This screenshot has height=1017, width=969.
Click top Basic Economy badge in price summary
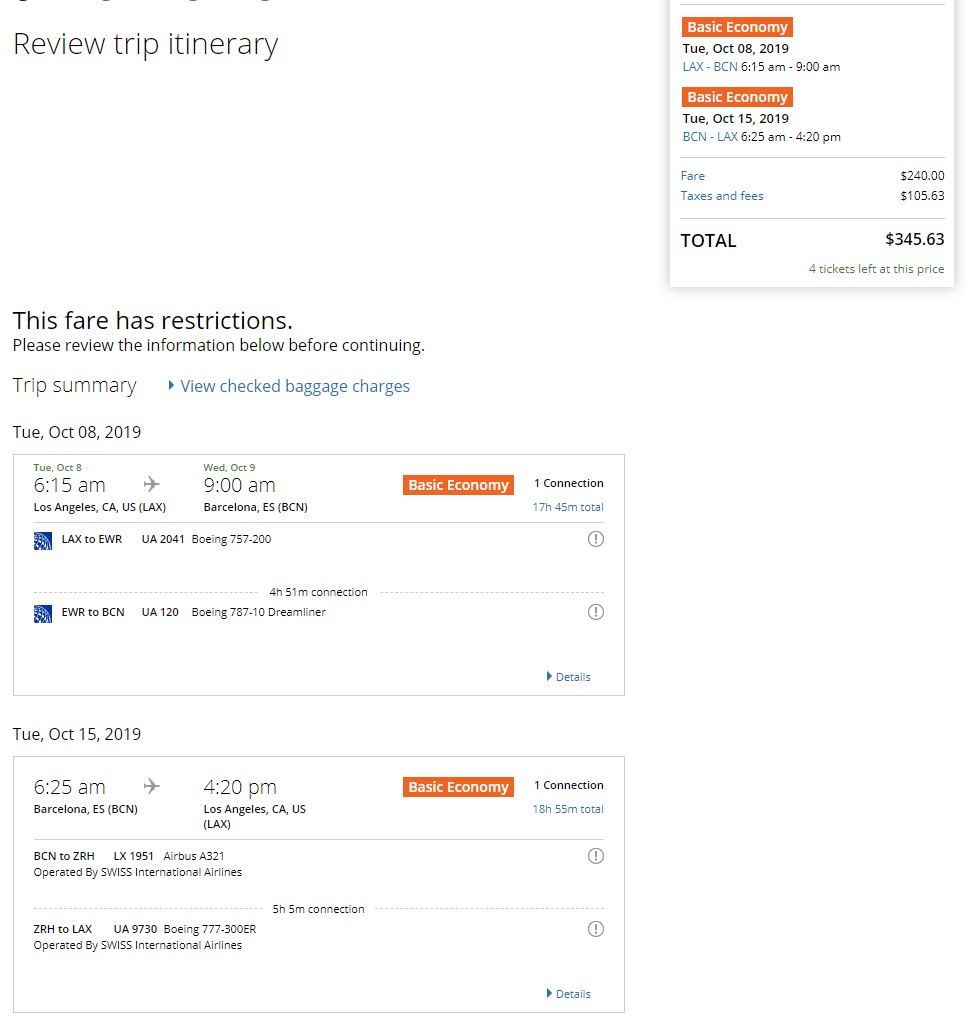[x=737, y=27]
